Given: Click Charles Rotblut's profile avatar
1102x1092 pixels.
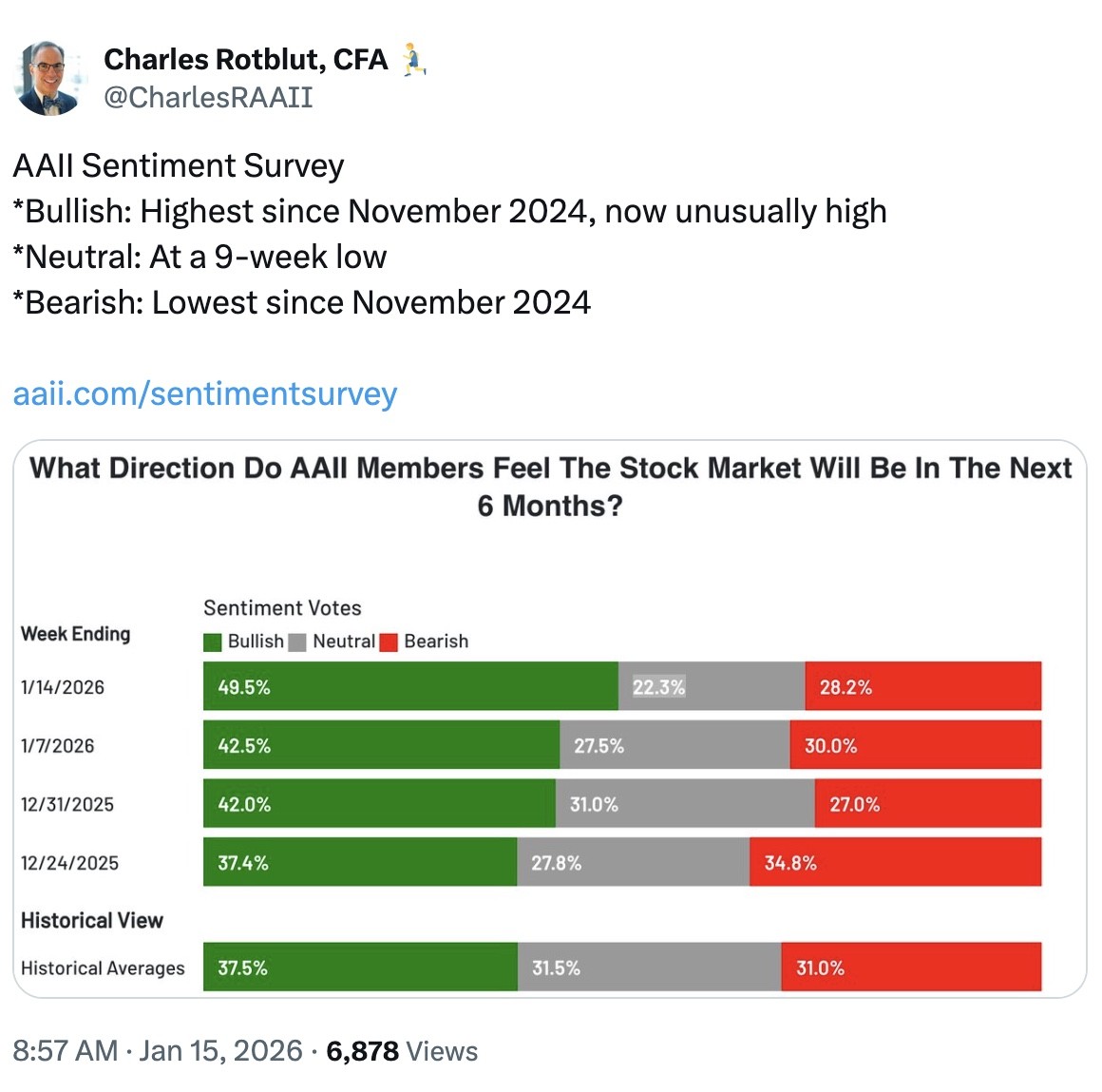Looking at the screenshot, I should [x=49, y=78].
